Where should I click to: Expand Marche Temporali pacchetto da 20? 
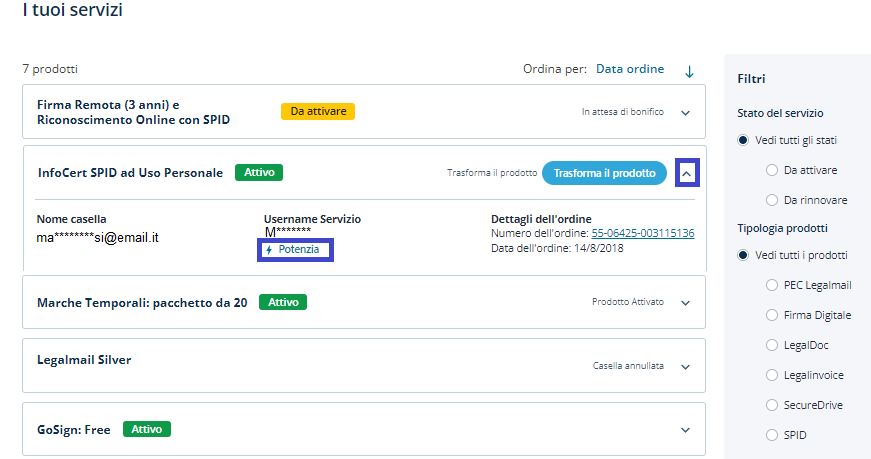[x=685, y=303]
